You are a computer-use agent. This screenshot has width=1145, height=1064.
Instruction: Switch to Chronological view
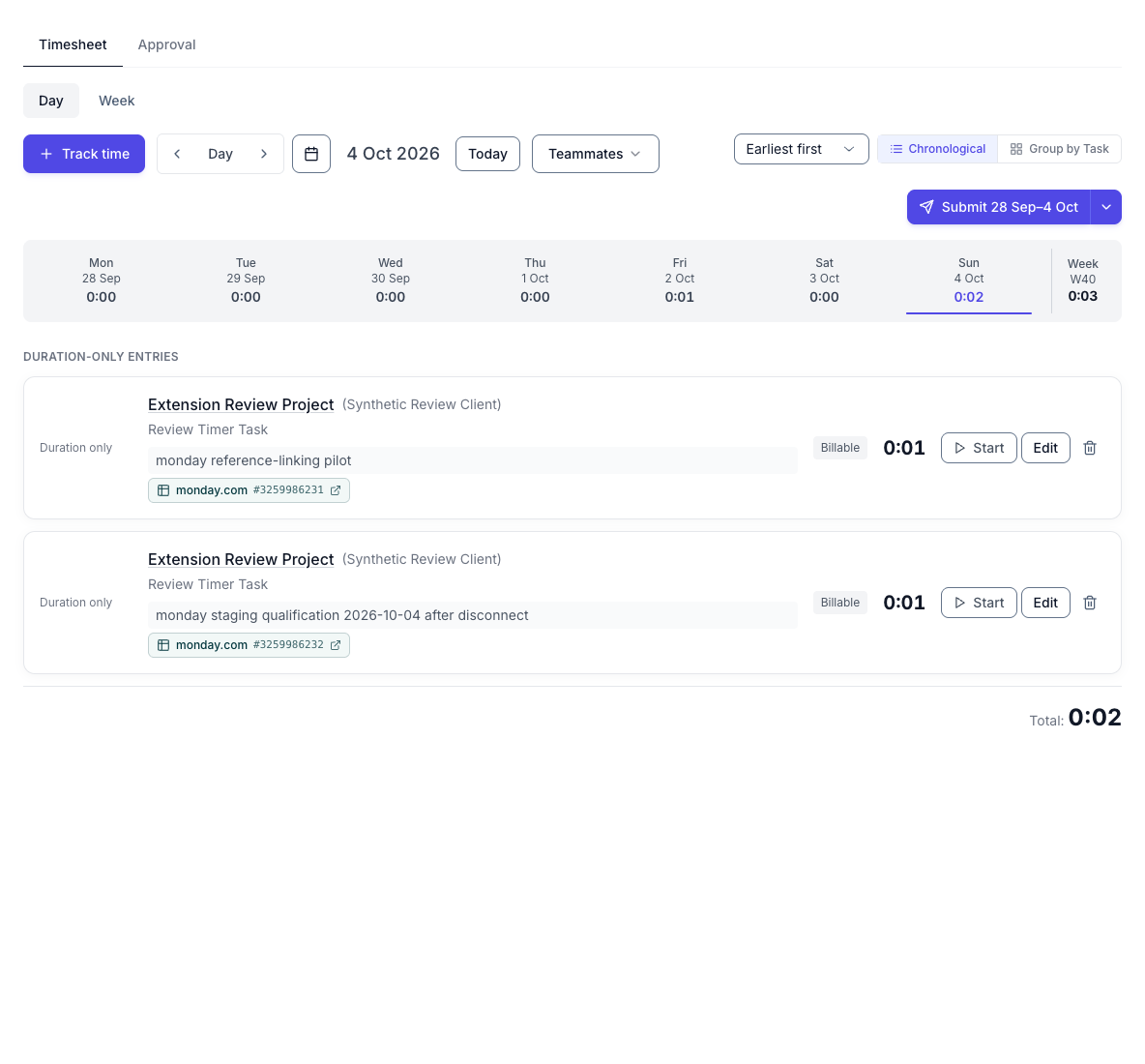pyautogui.click(x=938, y=149)
